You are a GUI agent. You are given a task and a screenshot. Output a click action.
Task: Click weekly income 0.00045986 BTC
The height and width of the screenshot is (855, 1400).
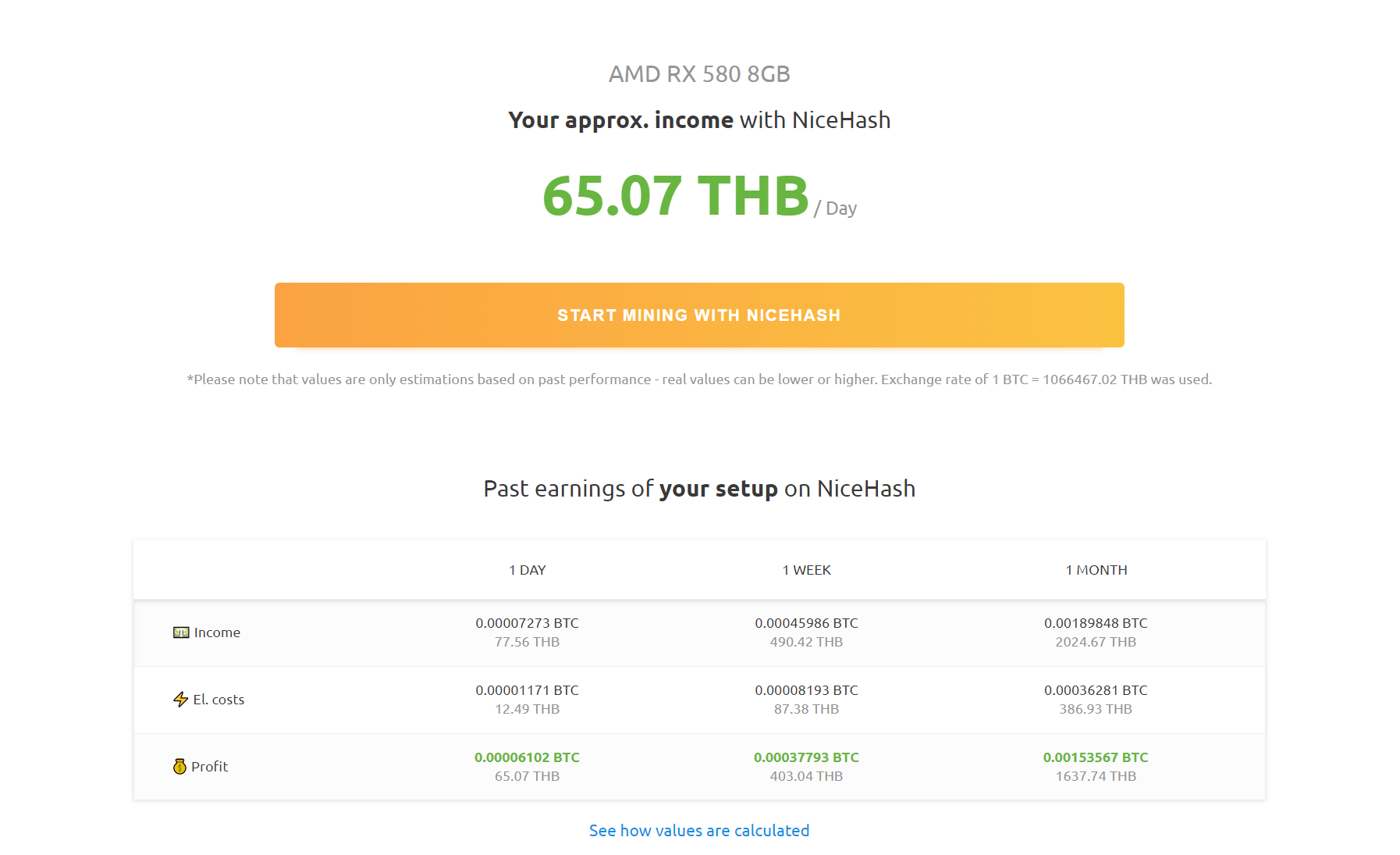click(807, 623)
